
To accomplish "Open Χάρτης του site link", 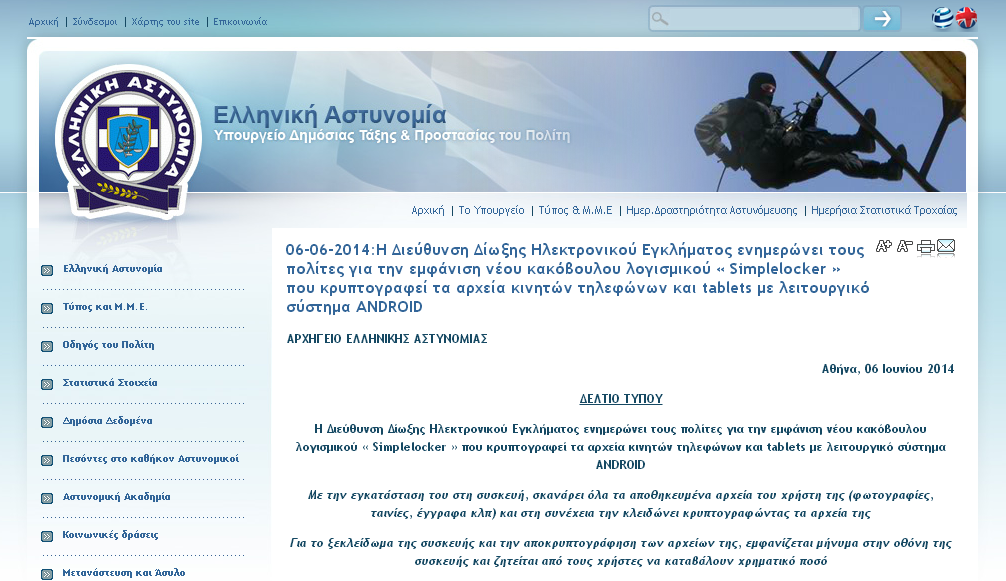I will tap(165, 22).
